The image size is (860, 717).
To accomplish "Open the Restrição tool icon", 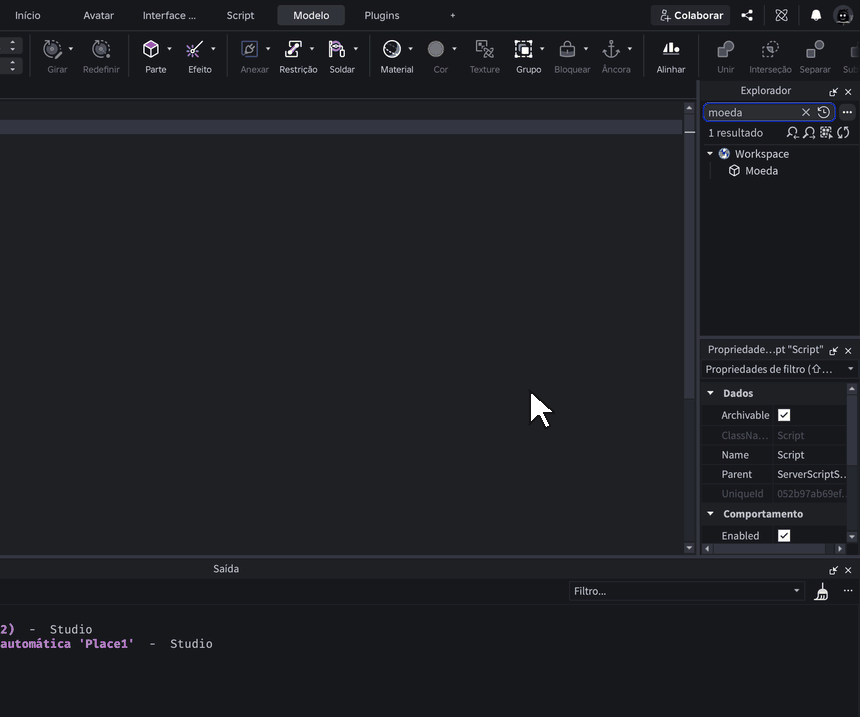I will coord(293,49).
